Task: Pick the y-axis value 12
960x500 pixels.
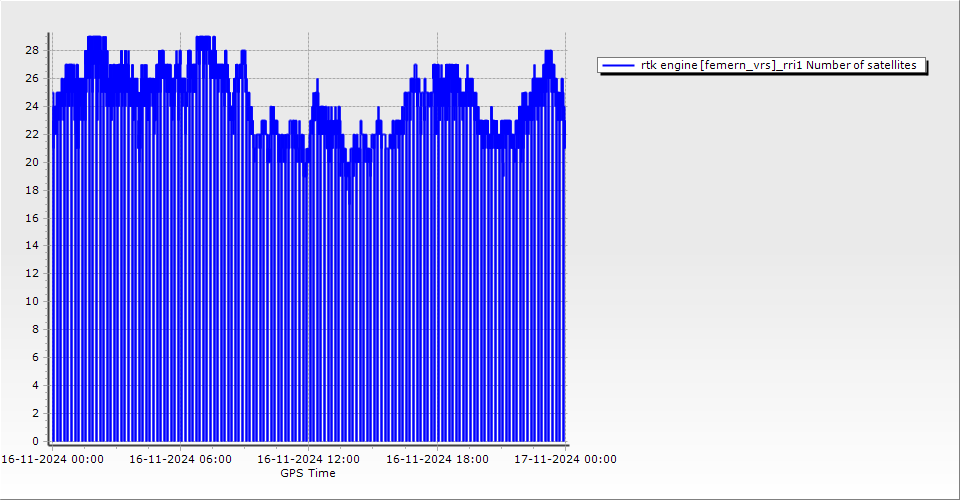Action: (32, 273)
